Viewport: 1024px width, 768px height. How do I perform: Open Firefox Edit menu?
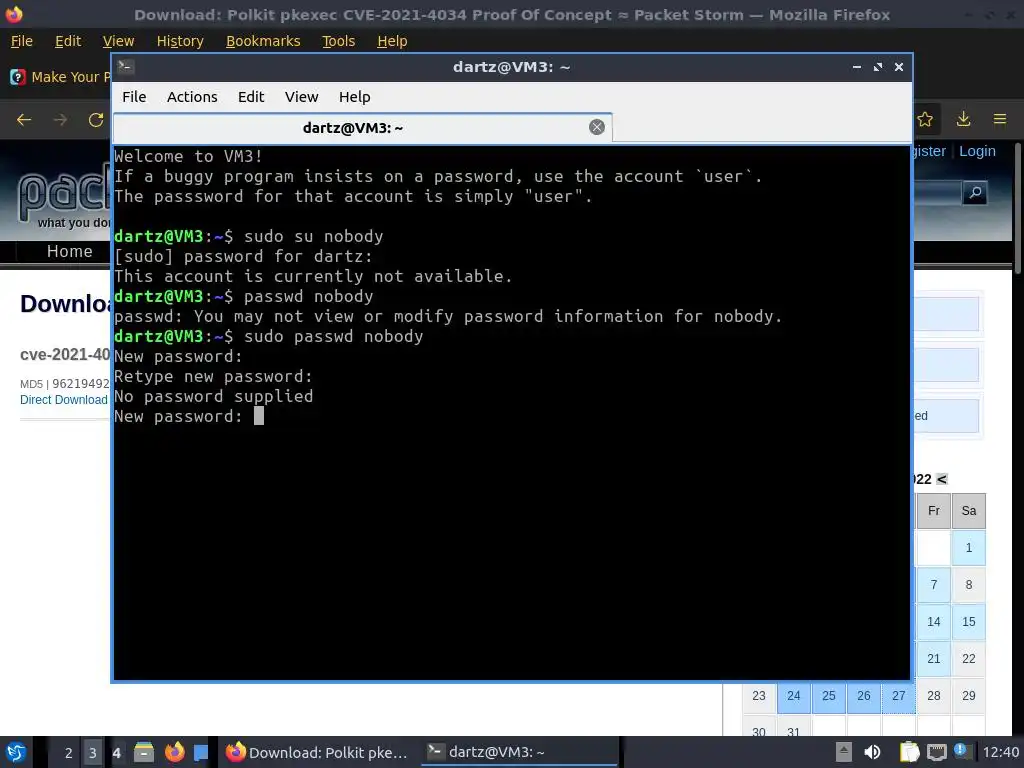click(x=68, y=41)
